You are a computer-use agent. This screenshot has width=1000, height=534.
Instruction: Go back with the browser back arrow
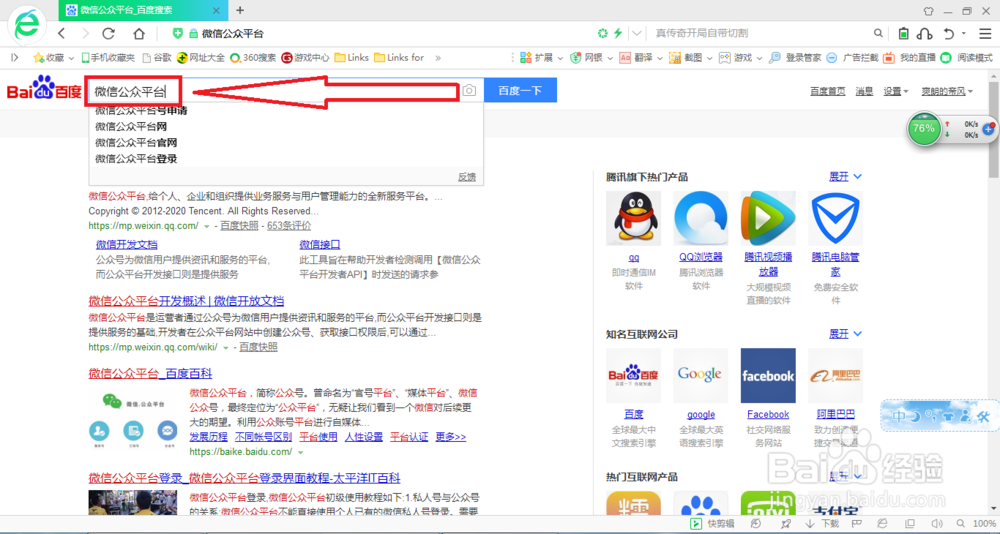[x=61, y=34]
